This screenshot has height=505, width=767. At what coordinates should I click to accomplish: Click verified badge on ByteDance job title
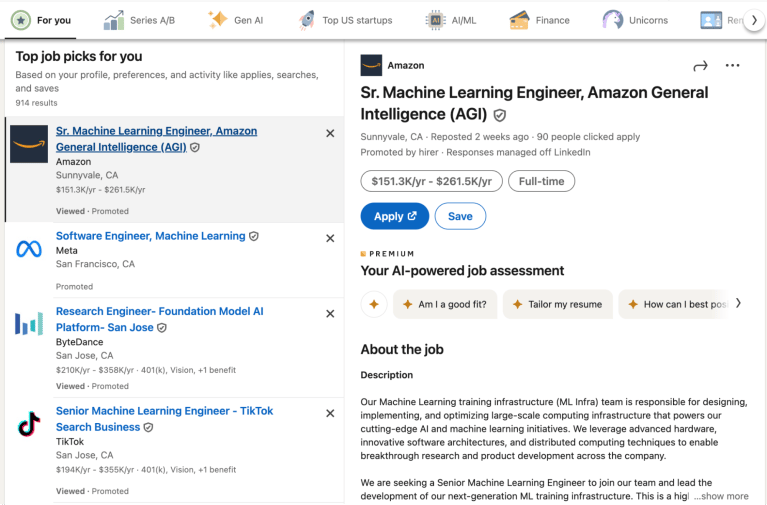(x=162, y=328)
